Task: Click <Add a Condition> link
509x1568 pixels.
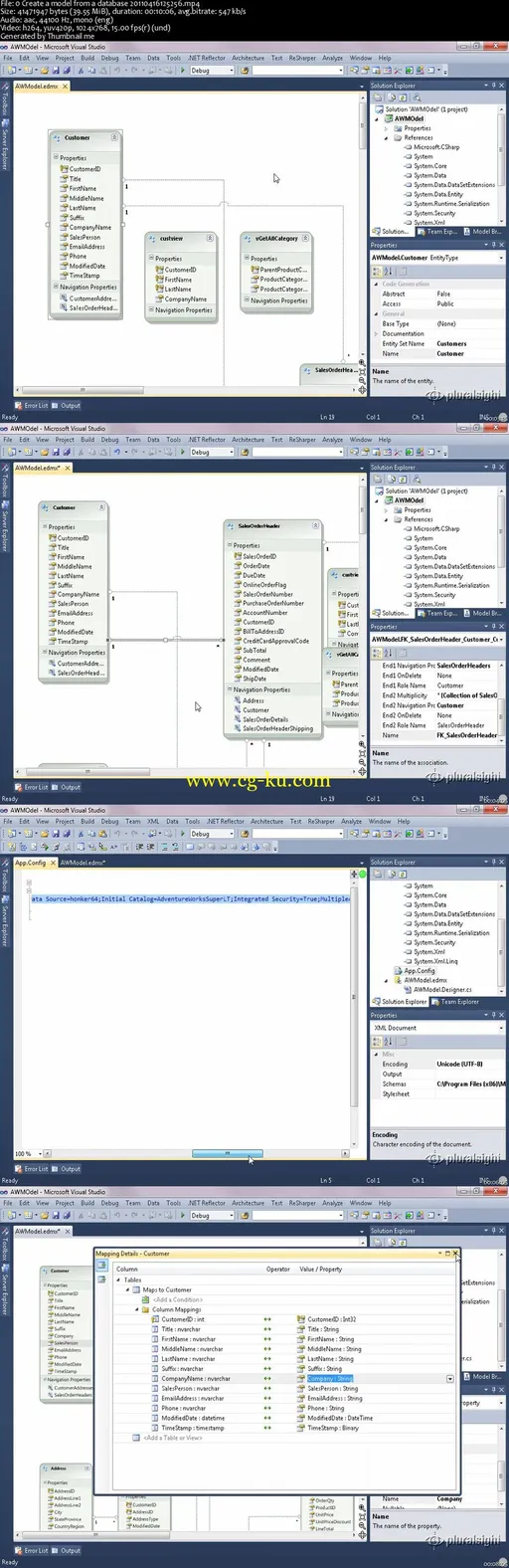Action: (x=178, y=1299)
